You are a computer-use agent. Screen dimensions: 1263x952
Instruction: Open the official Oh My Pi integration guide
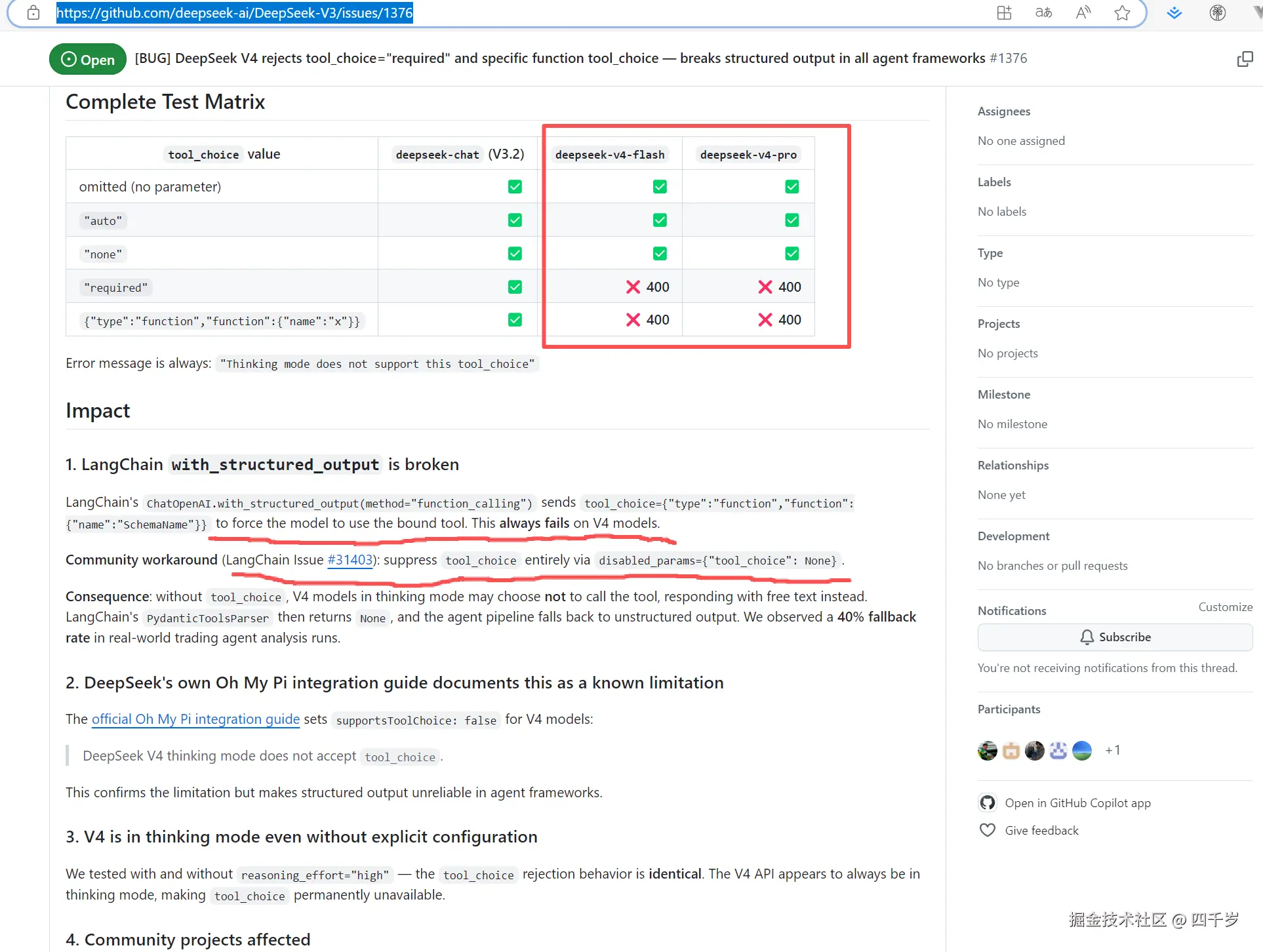pyautogui.click(x=195, y=719)
